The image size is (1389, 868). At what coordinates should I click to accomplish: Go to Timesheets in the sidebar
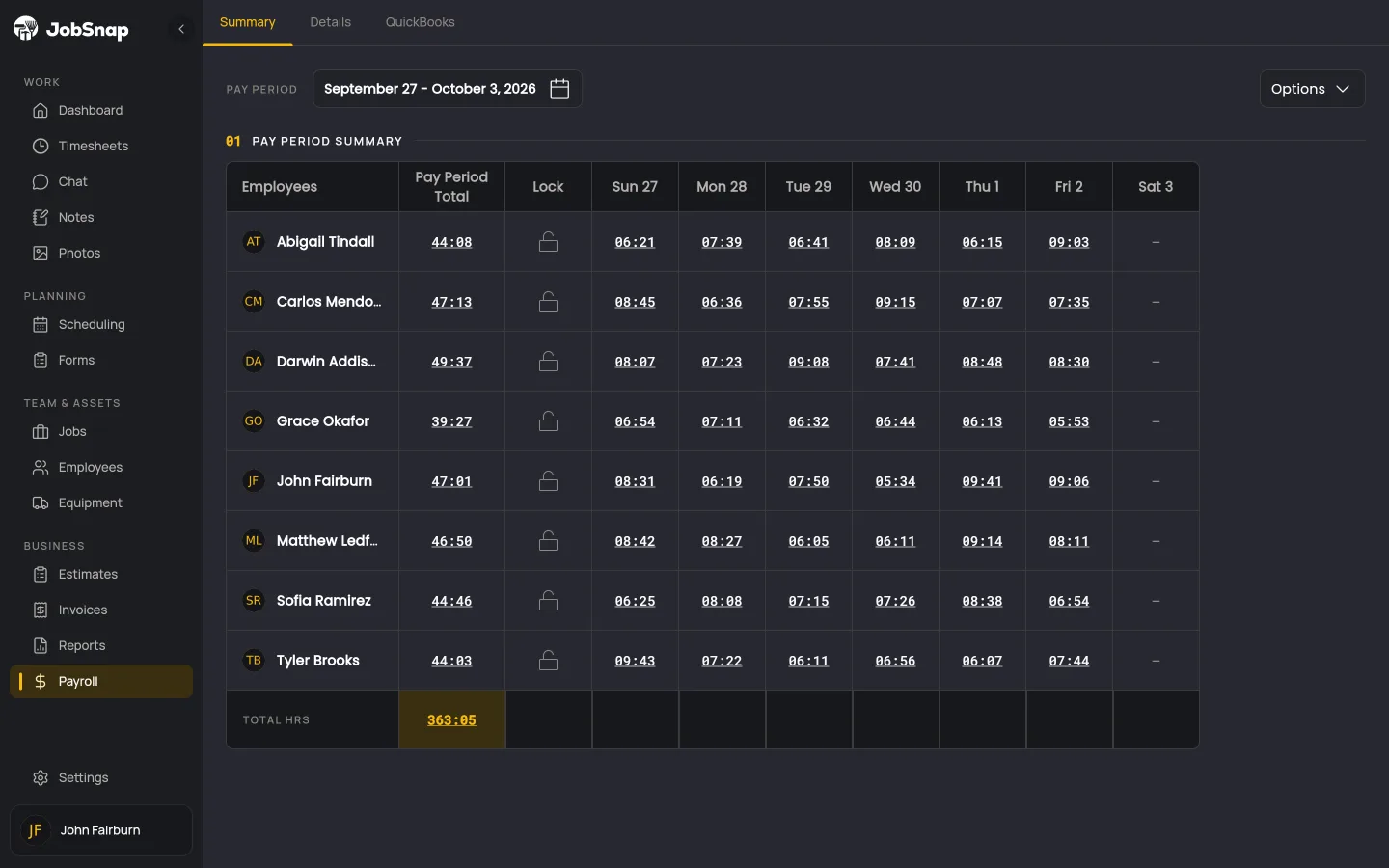(101, 146)
